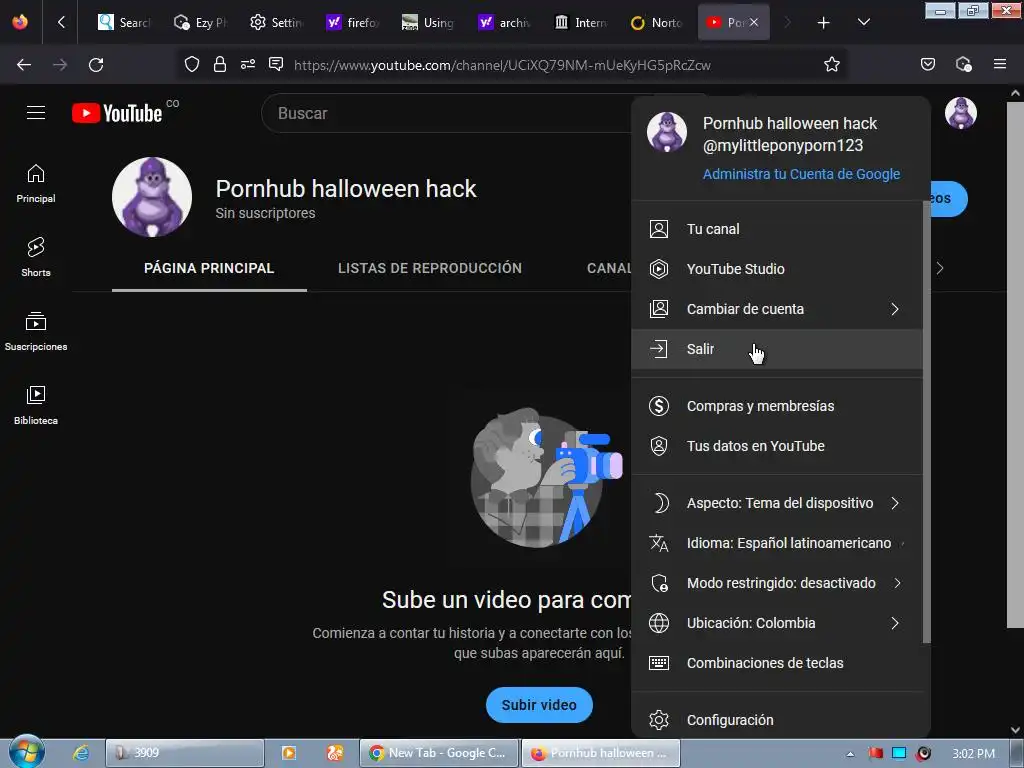The image size is (1024, 768).
Task: Switch to New Tab Google Chrome window
Action: tap(438, 753)
